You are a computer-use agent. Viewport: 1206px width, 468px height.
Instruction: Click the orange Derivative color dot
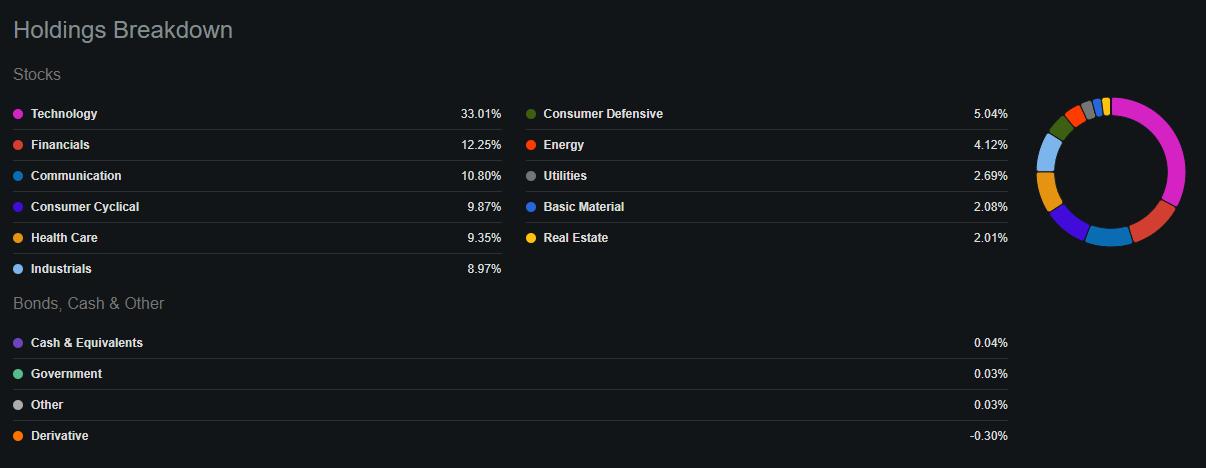(x=18, y=436)
